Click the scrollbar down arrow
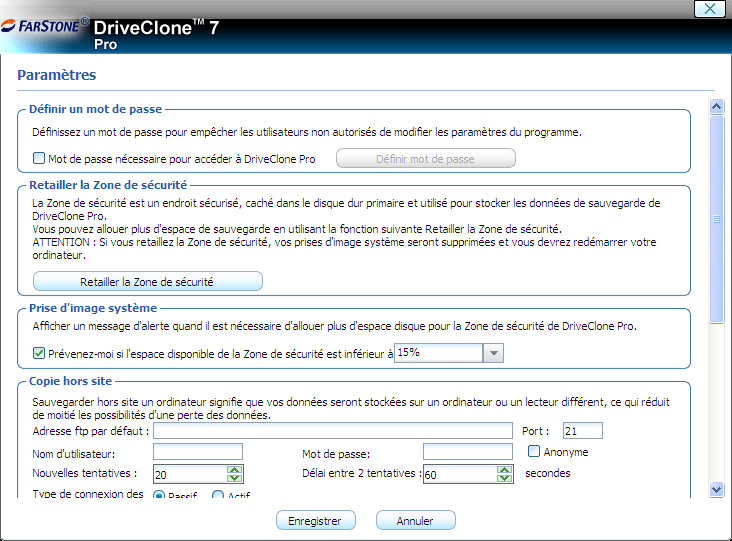This screenshot has width=732, height=541. point(716,490)
